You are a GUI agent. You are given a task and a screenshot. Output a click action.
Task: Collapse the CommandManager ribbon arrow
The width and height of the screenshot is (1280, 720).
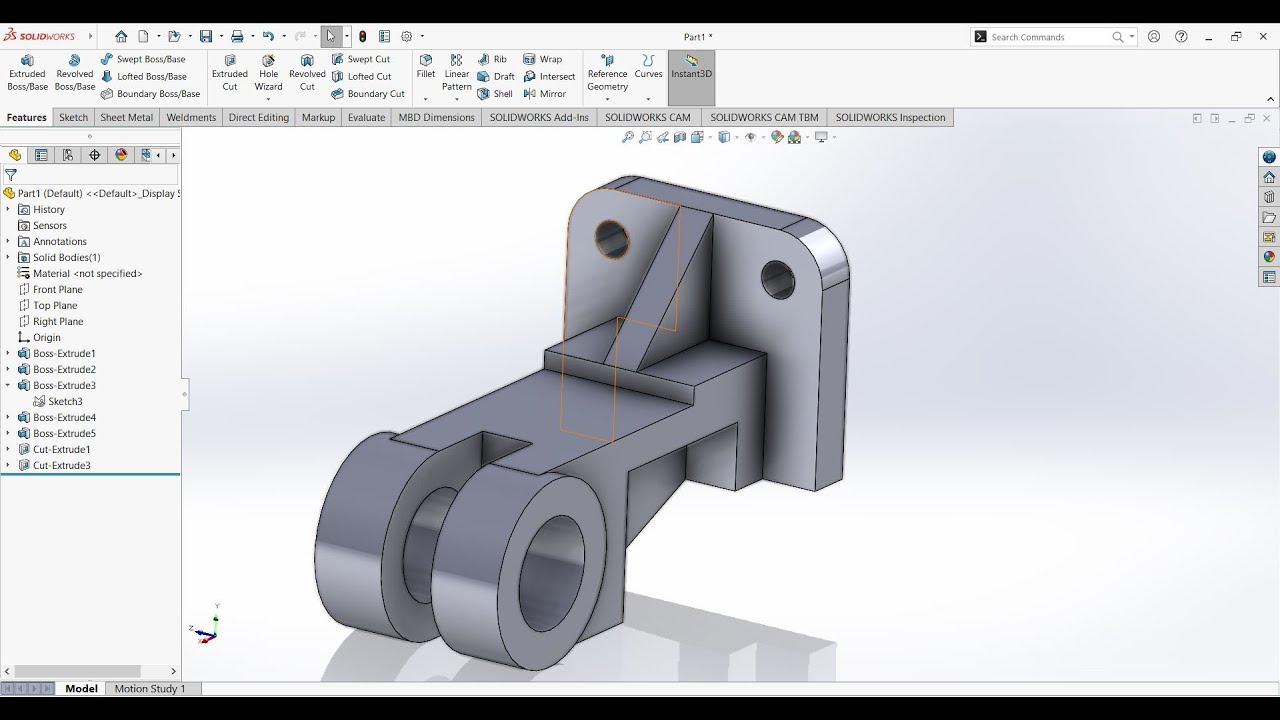click(x=1271, y=99)
